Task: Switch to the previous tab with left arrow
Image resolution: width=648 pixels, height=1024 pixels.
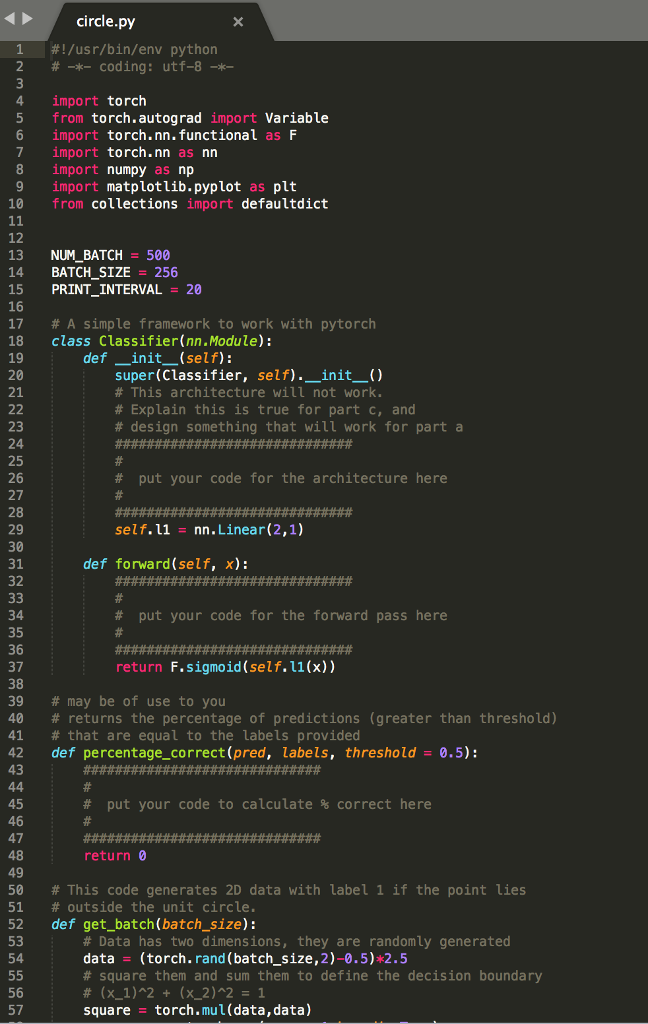Action: [9, 18]
